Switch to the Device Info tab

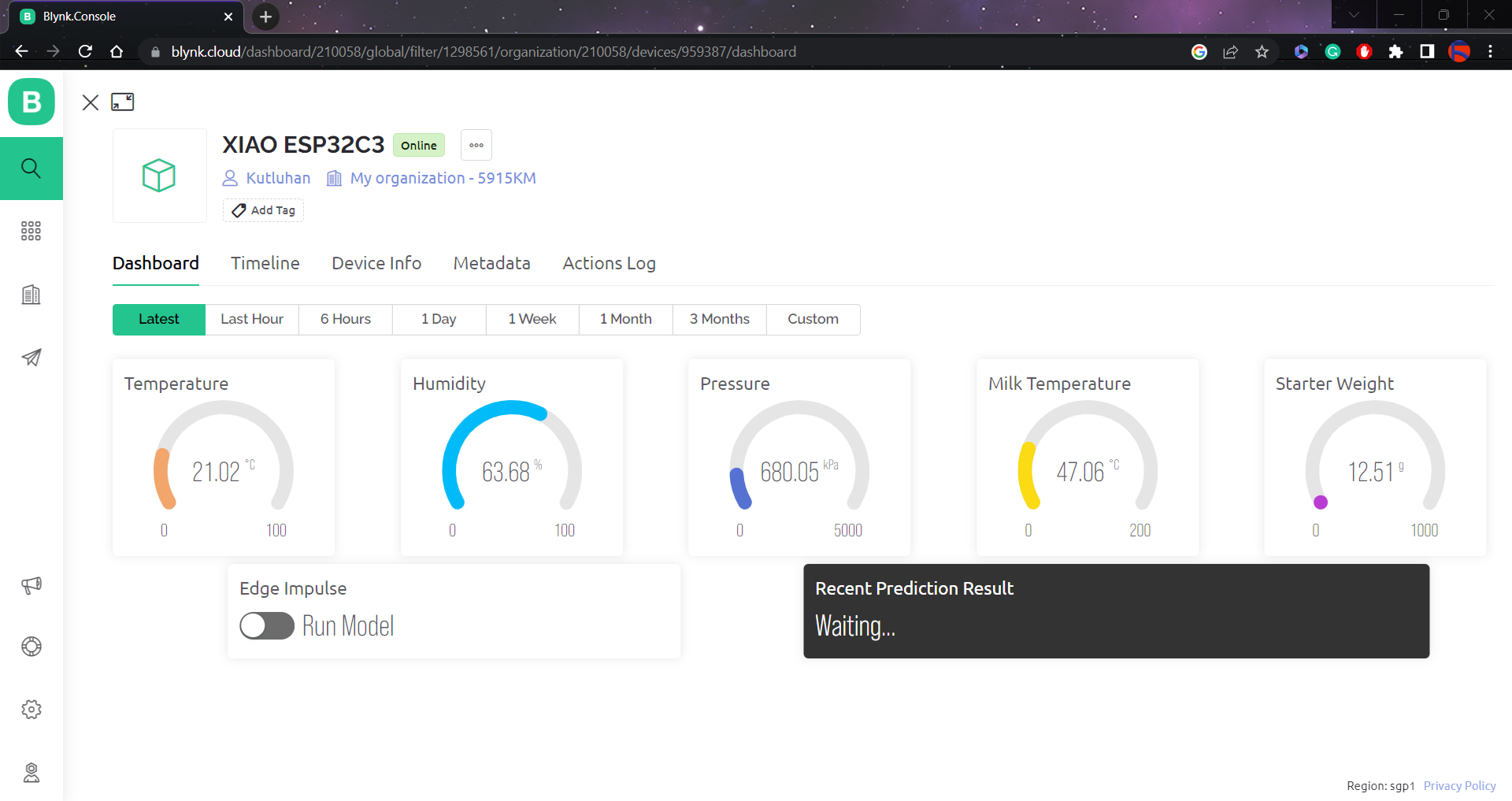pyautogui.click(x=376, y=263)
